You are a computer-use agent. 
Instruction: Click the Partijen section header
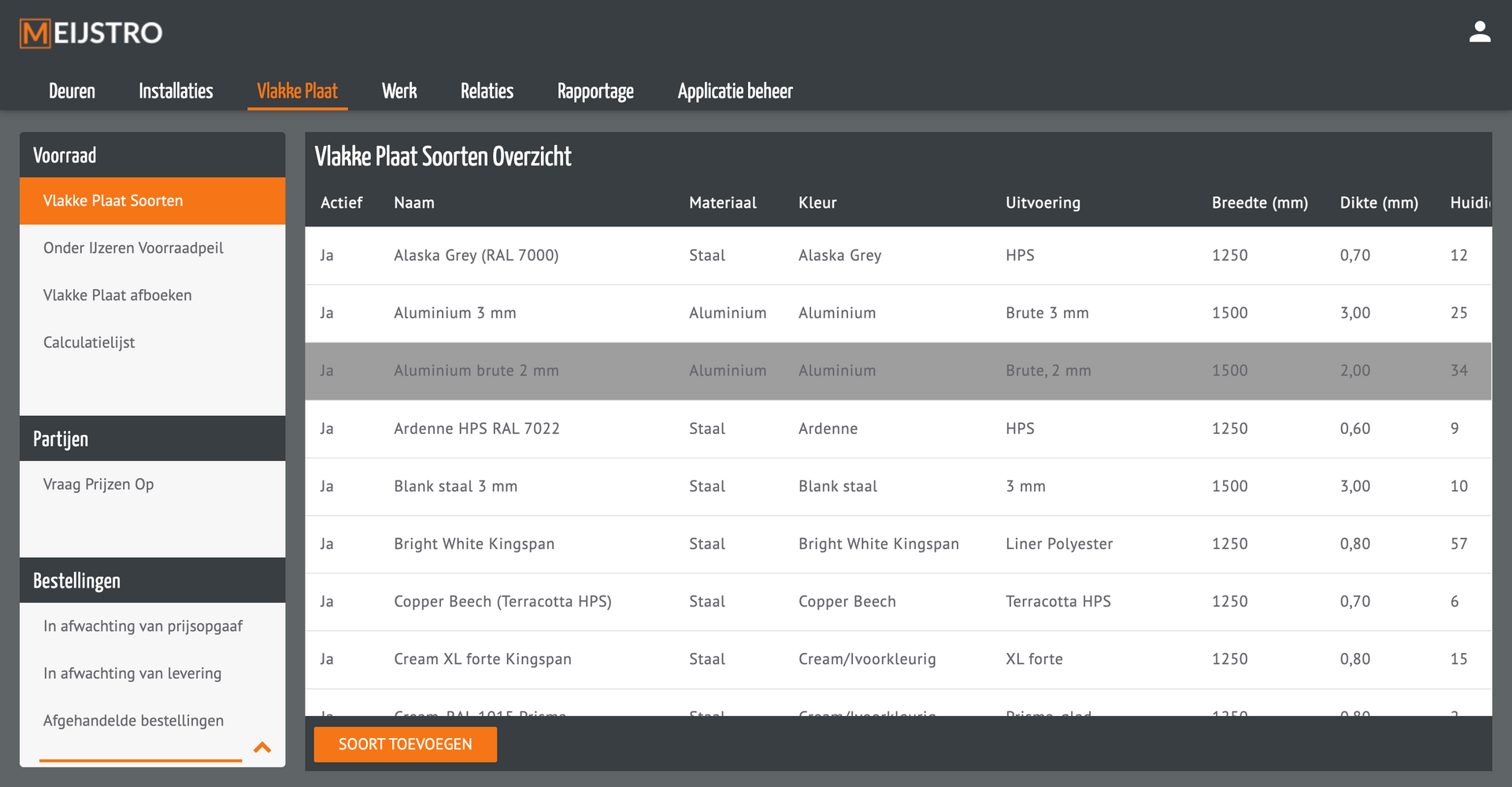(x=153, y=439)
